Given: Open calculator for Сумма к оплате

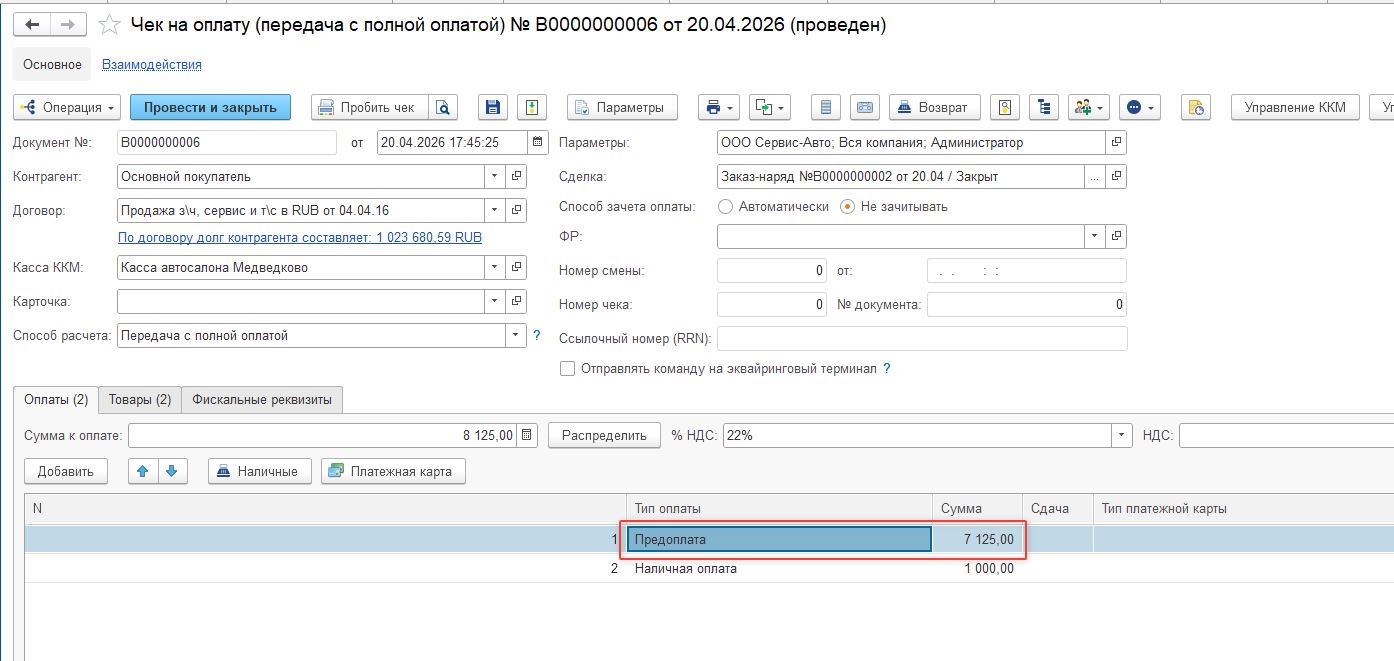Looking at the screenshot, I should pyautogui.click(x=528, y=436).
